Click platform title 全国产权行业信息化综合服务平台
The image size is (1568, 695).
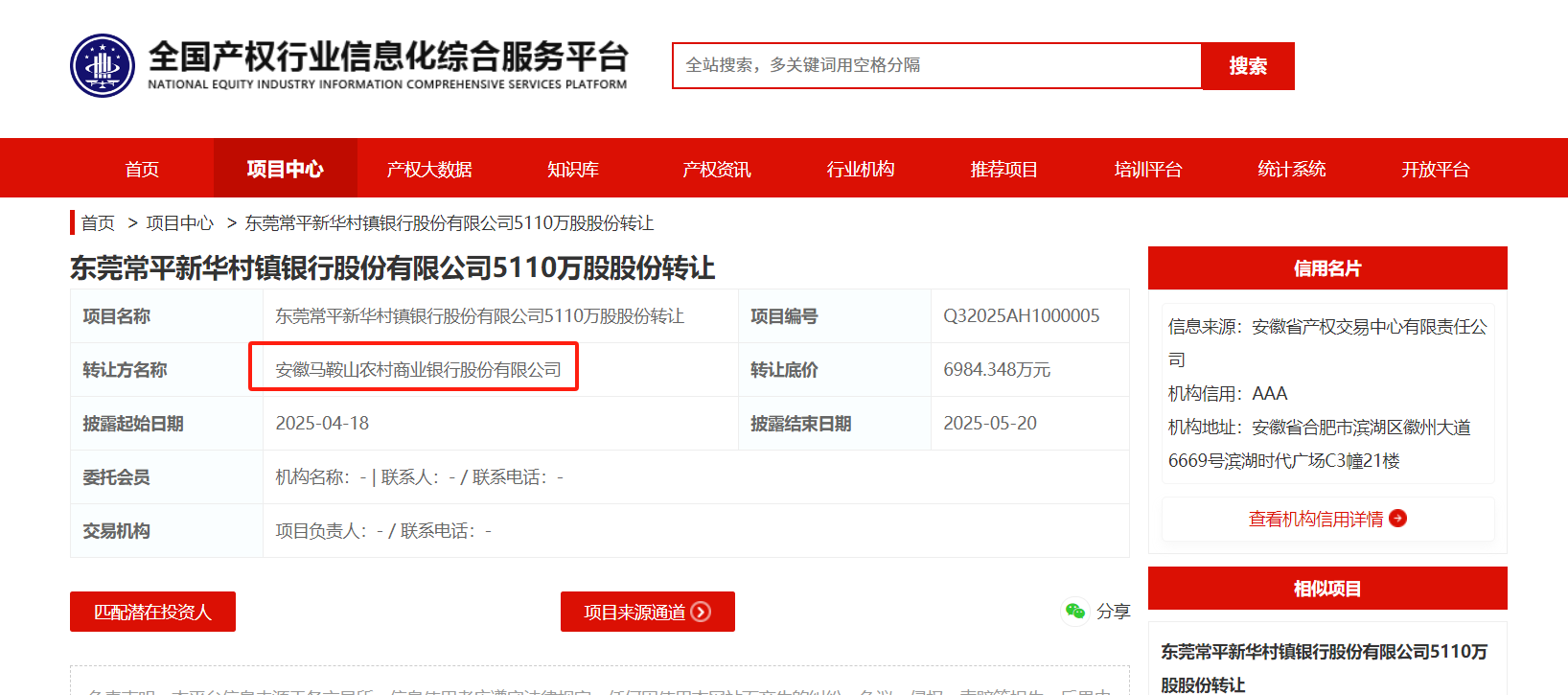coord(388,57)
